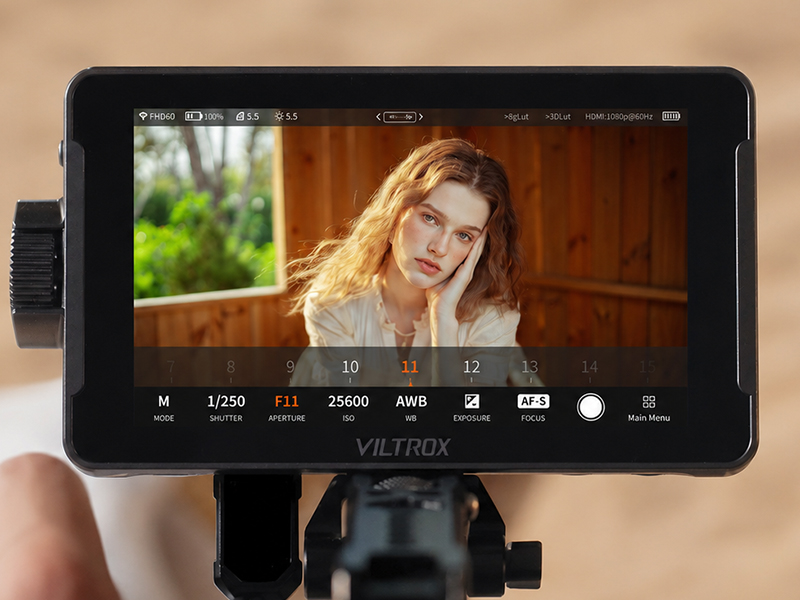Tap the round shutter record button
The image size is (800, 600).
[x=591, y=407]
